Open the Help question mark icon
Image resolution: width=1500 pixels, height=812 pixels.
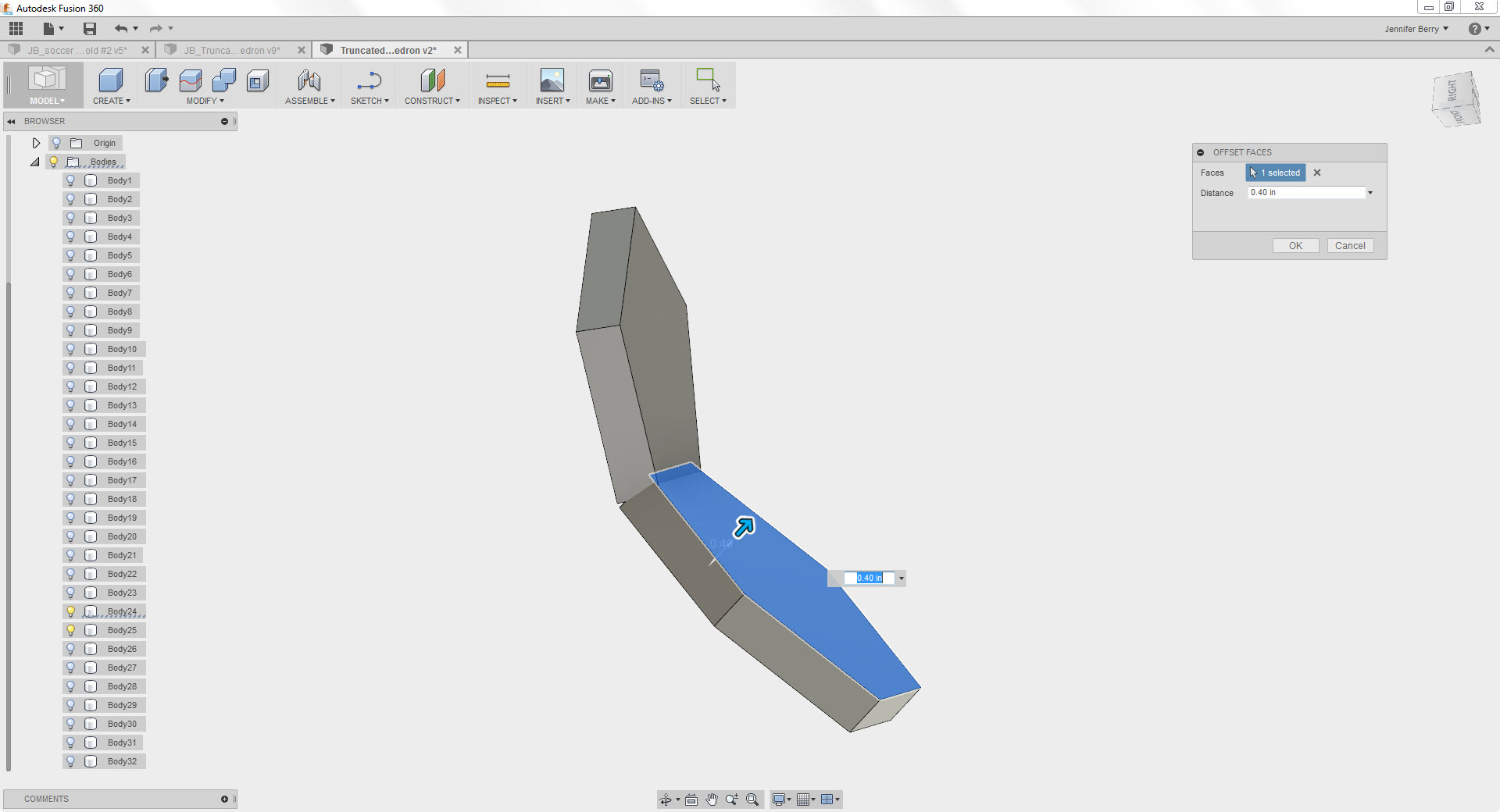coord(1474,29)
